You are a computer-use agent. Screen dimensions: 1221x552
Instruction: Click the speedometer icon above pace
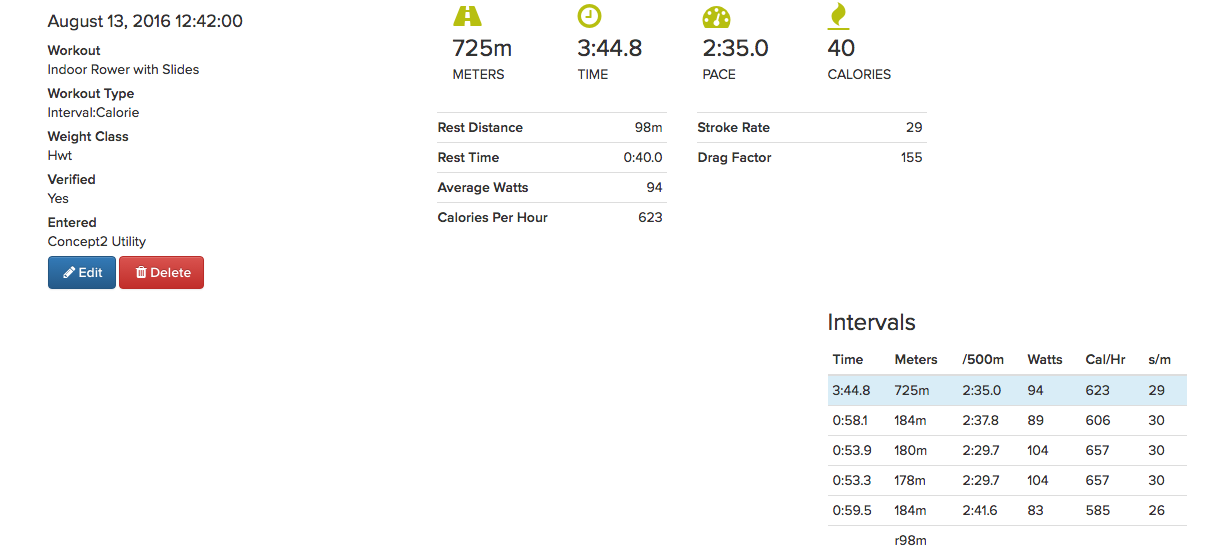click(716, 15)
